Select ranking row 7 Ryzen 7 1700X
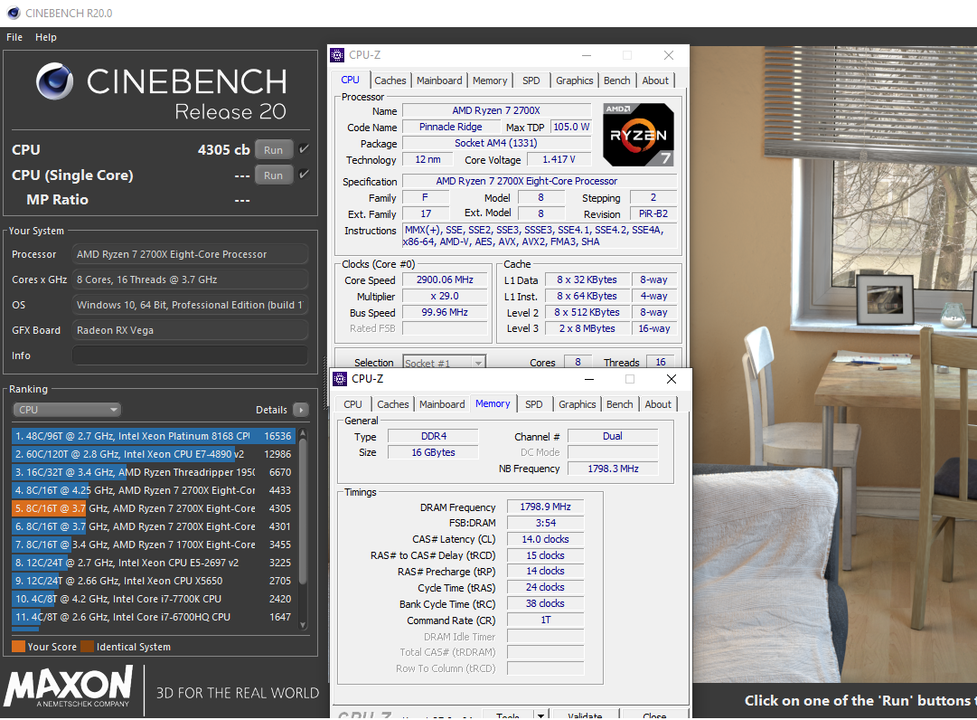This screenshot has height=720, width=977. click(153, 544)
